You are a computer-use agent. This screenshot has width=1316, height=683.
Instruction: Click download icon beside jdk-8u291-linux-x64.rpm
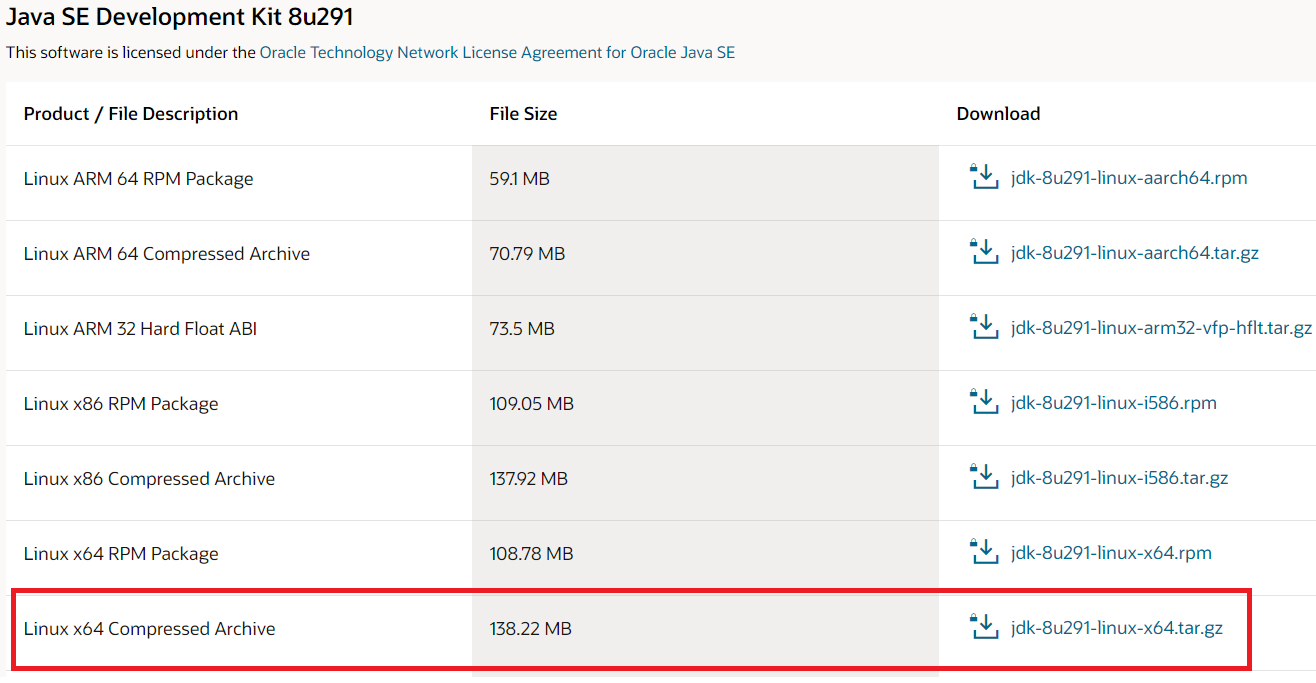pyautogui.click(x=985, y=552)
